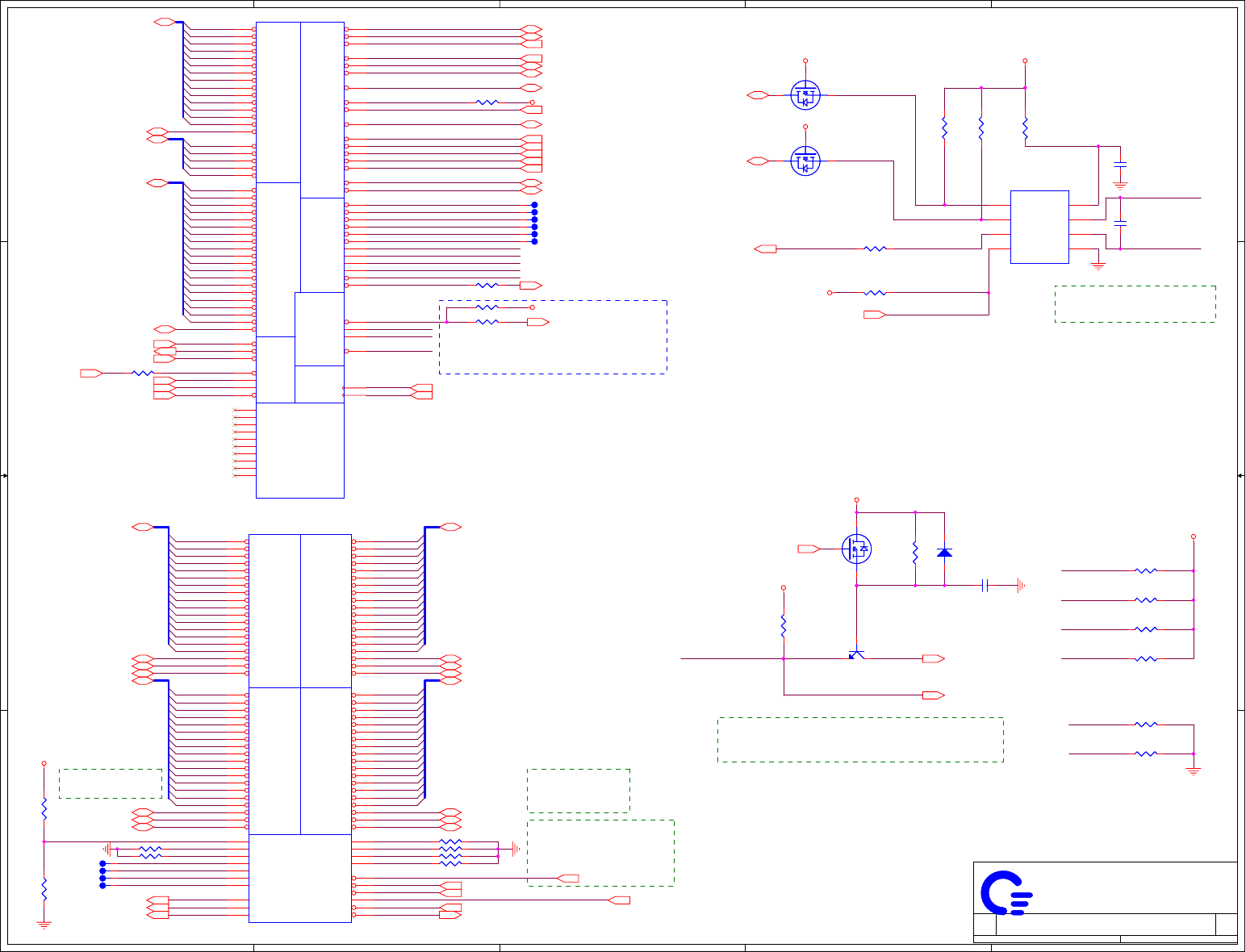
Task: Select the square IC block fed by MOSFETs
Action: [1039, 227]
